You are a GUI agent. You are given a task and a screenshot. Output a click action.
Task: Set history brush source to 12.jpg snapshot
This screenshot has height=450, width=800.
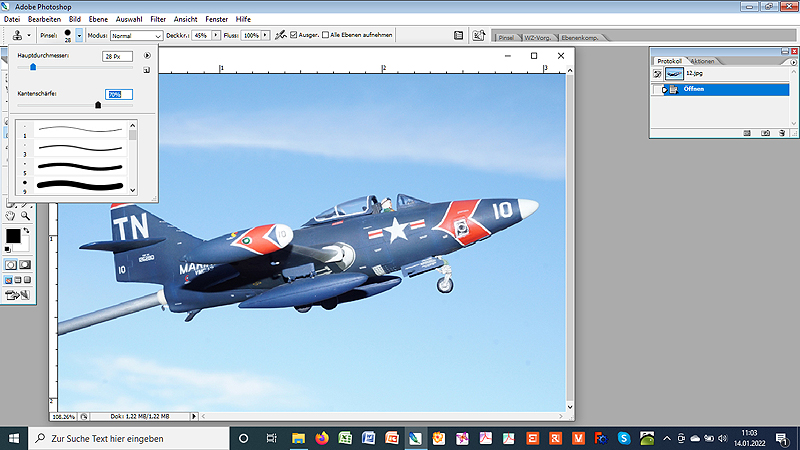pyautogui.click(x=657, y=74)
